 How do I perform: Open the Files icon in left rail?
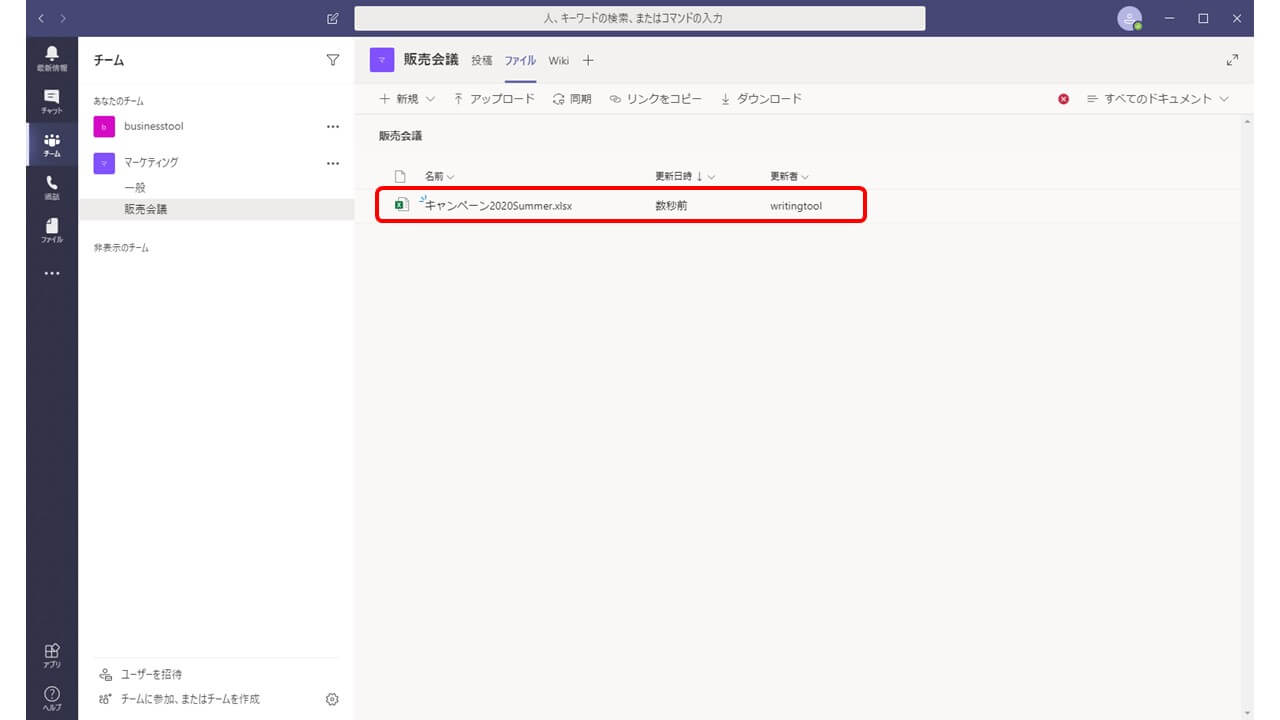tap(52, 230)
